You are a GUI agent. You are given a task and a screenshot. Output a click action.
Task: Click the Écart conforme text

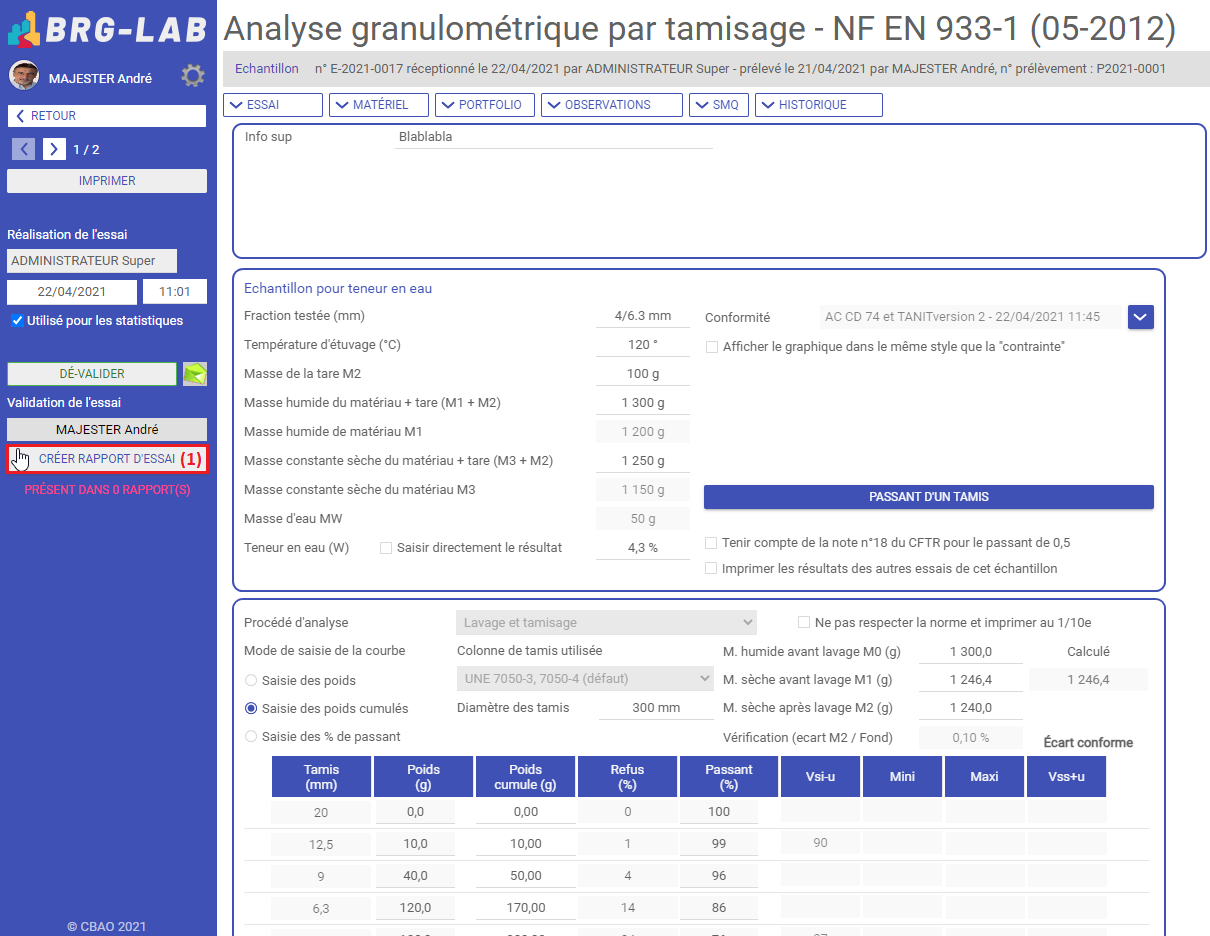click(1088, 743)
